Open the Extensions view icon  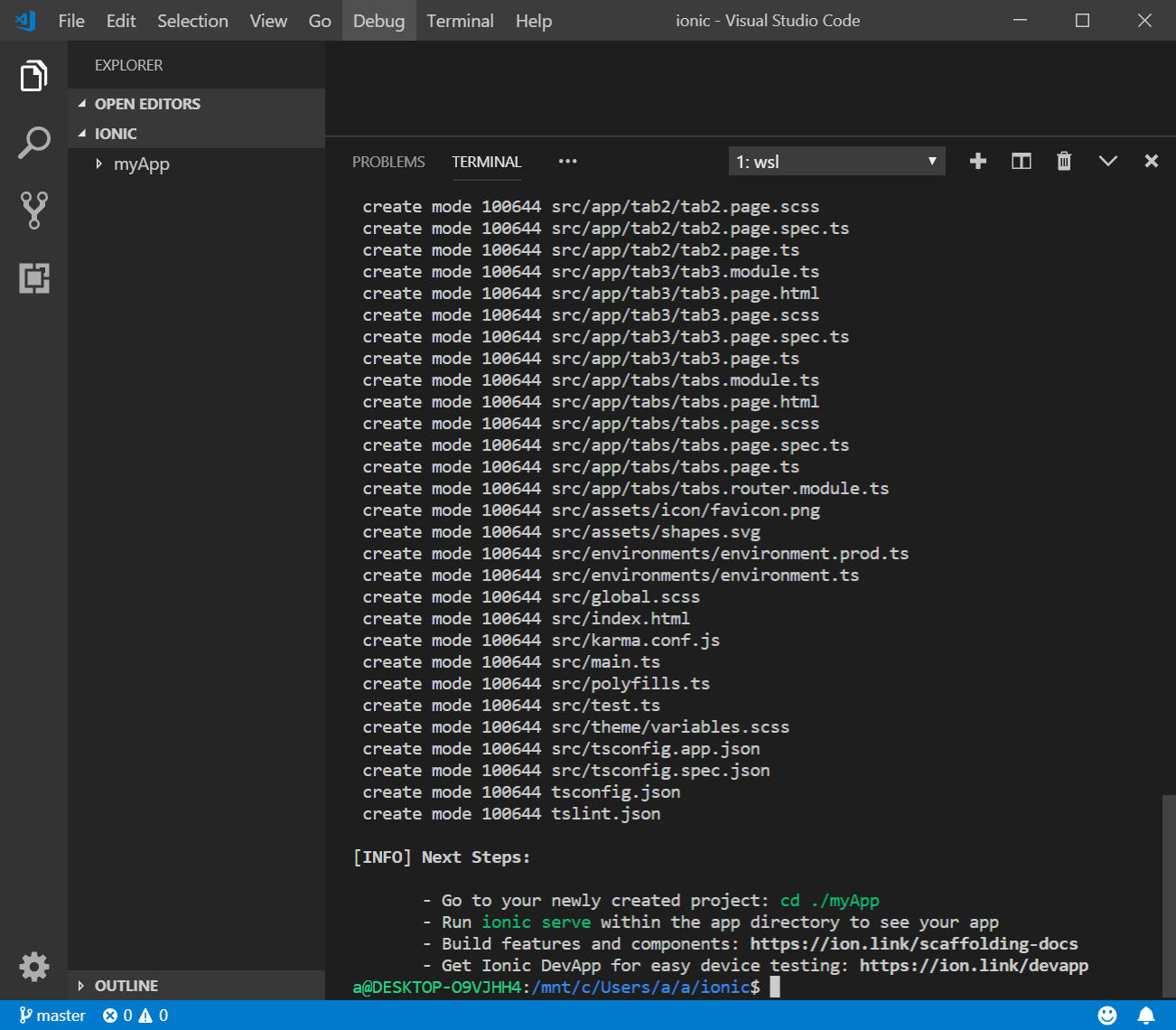click(x=33, y=277)
